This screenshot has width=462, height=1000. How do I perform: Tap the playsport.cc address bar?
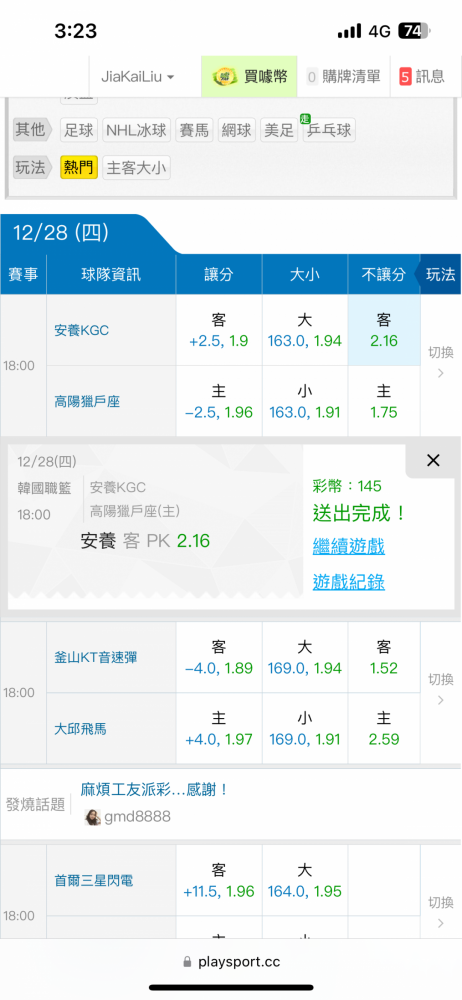click(x=231, y=962)
